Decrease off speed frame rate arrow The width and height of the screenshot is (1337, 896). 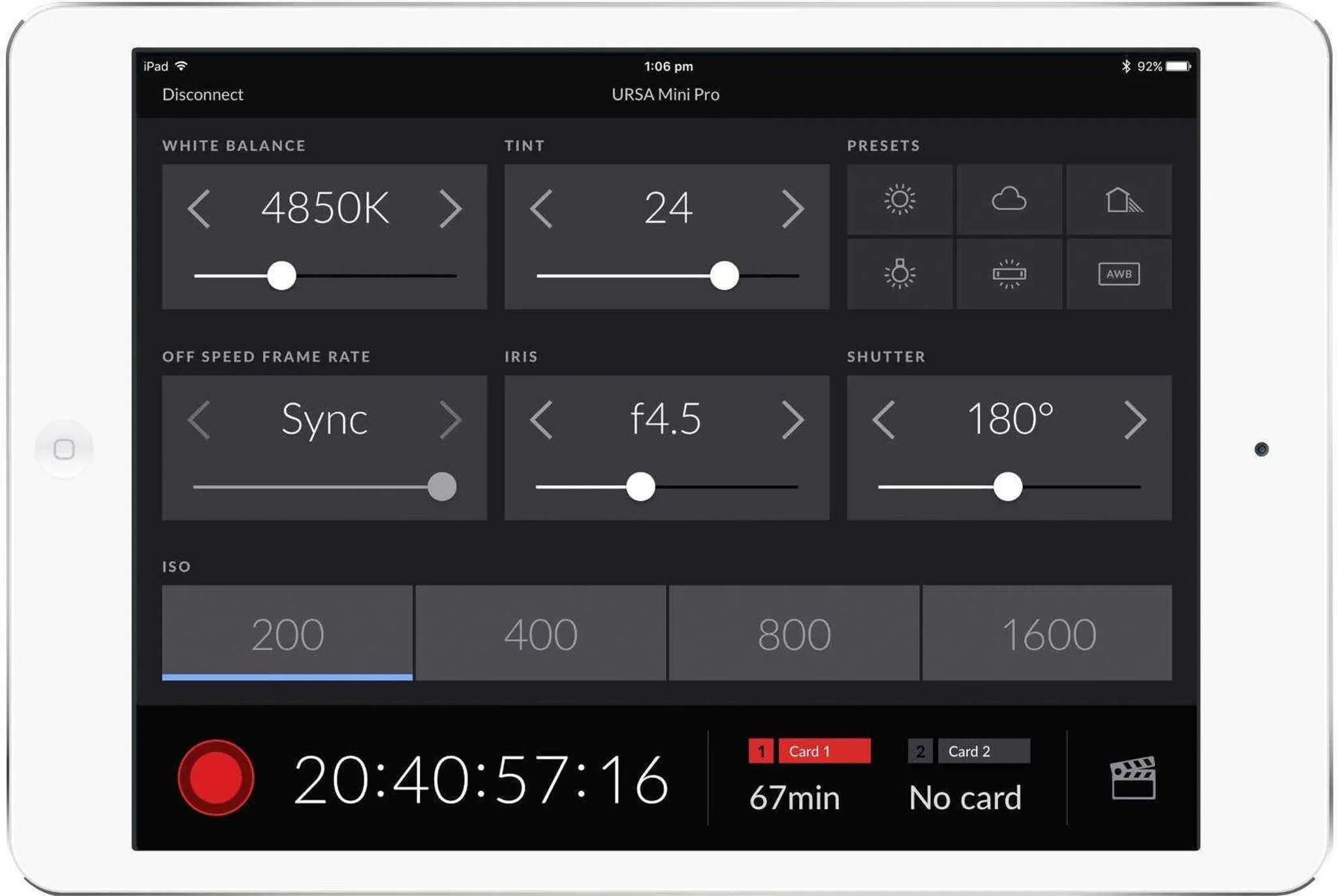coord(198,420)
